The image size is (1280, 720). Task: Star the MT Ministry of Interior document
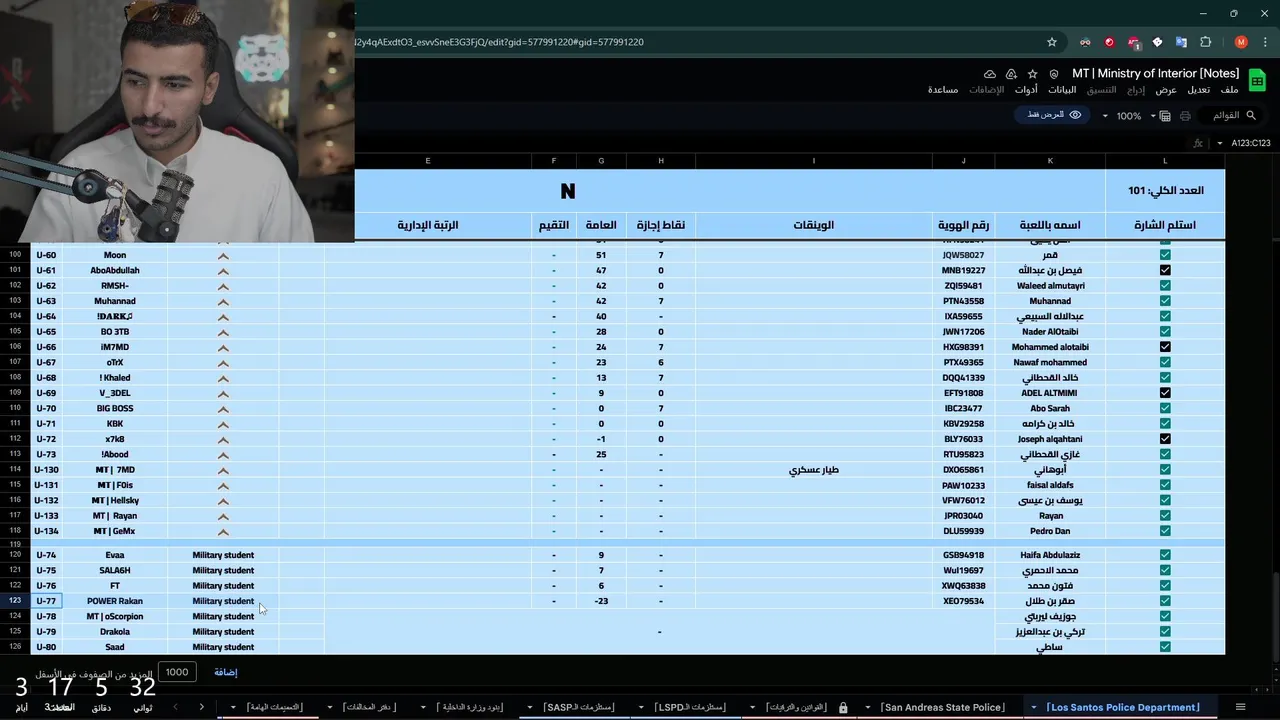point(1032,74)
